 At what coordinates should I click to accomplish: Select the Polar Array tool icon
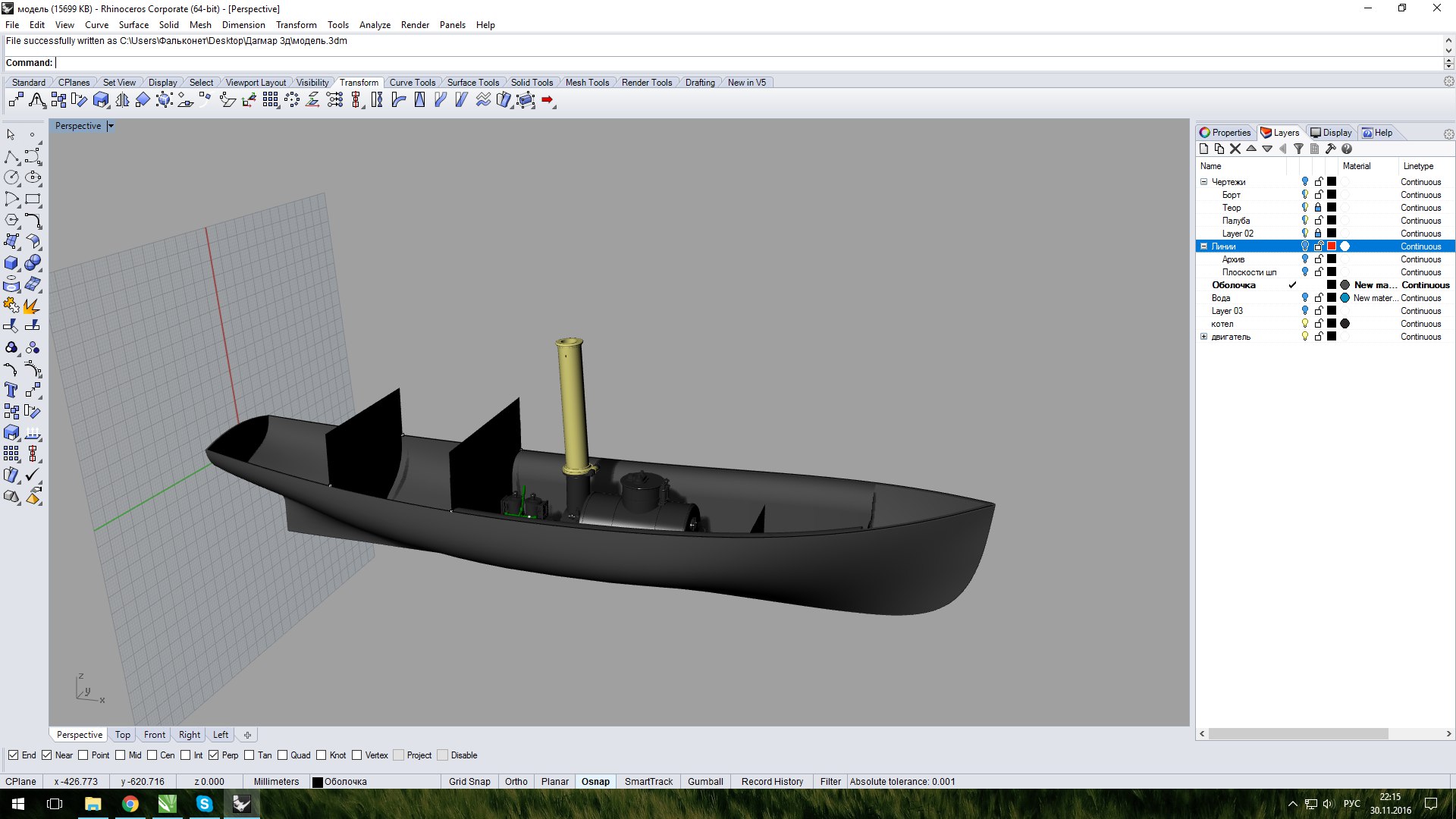pos(292,100)
